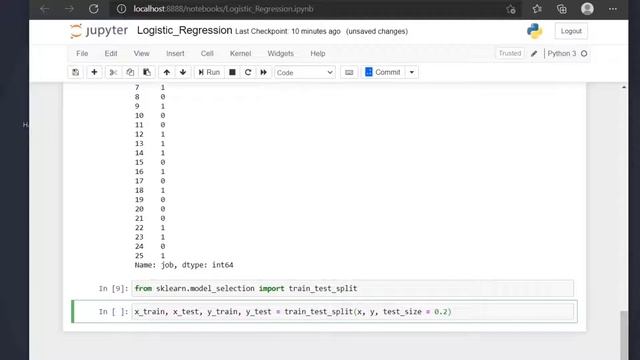Click output row index 20
The width and height of the screenshot is (640, 360).
pos(139,209)
